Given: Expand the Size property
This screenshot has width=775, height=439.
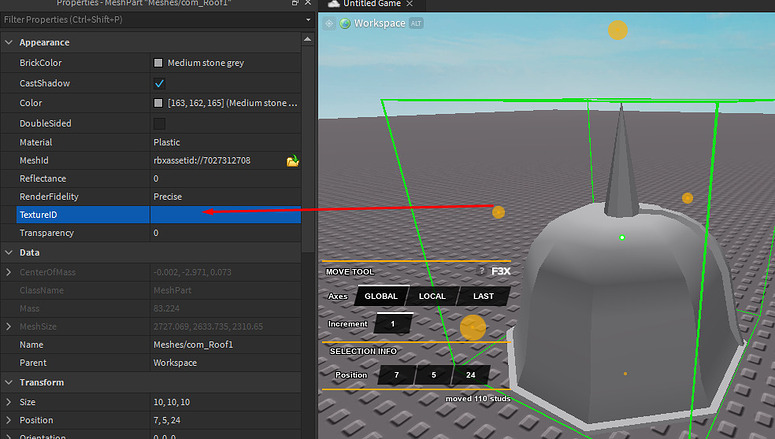Looking at the screenshot, I should point(8,402).
